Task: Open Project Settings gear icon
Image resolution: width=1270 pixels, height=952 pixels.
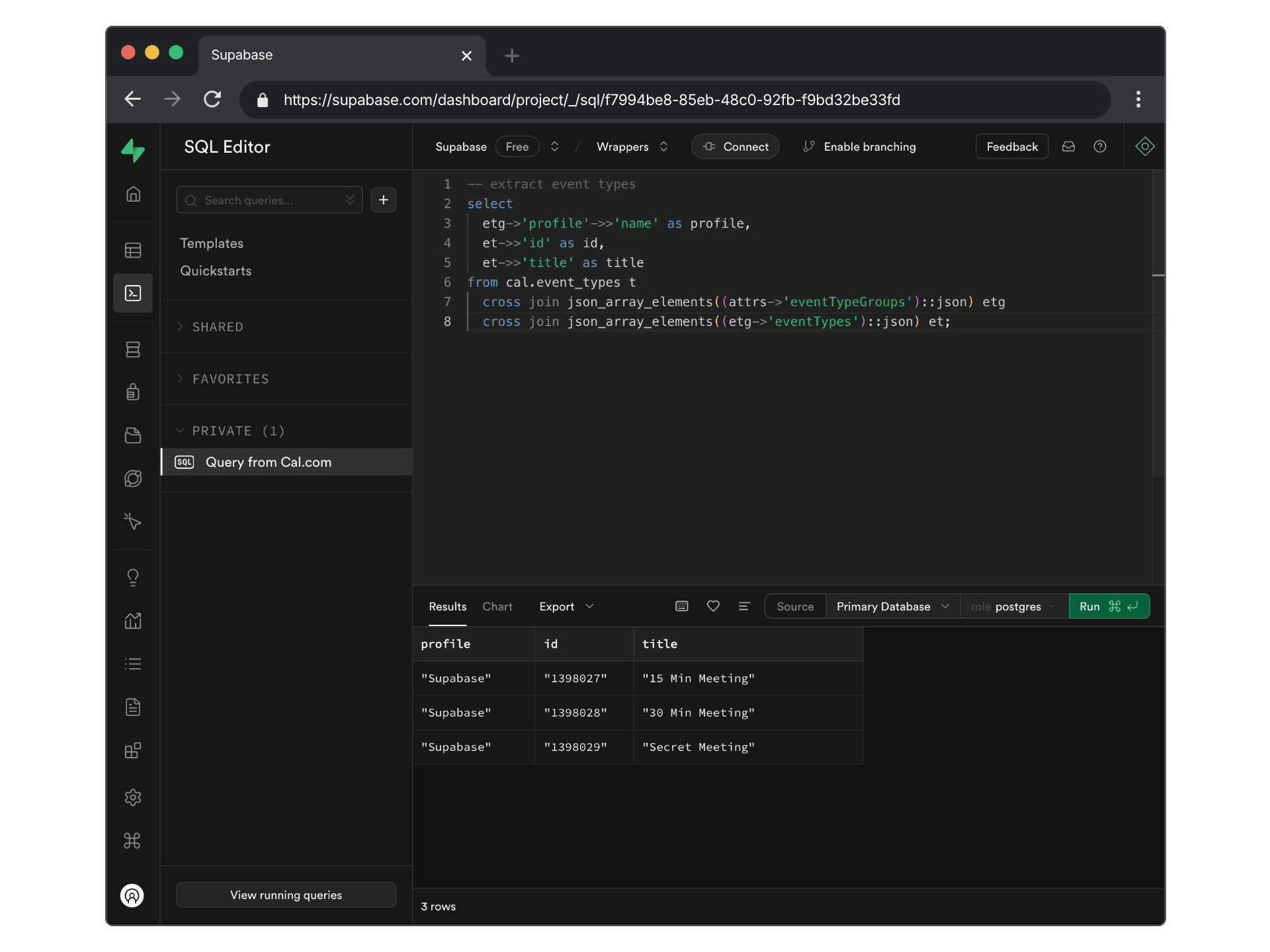Action: (133, 797)
